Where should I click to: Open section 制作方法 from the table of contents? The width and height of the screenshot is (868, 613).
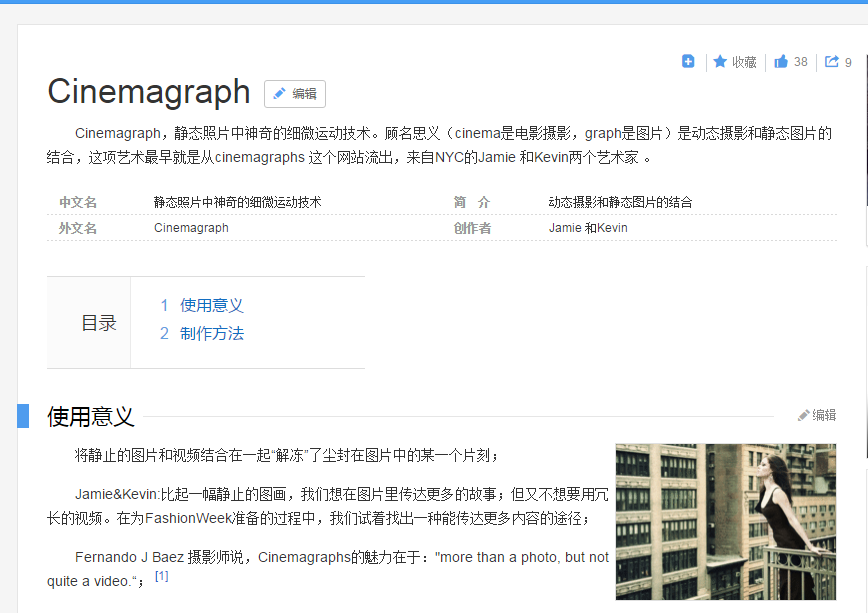(213, 333)
